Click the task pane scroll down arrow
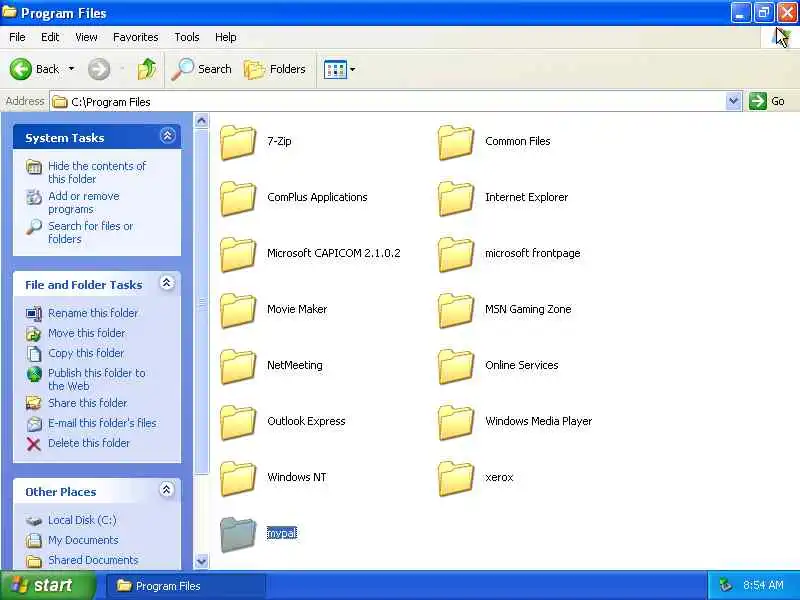This screenshot has width=800, height=600. pos(202,561)
